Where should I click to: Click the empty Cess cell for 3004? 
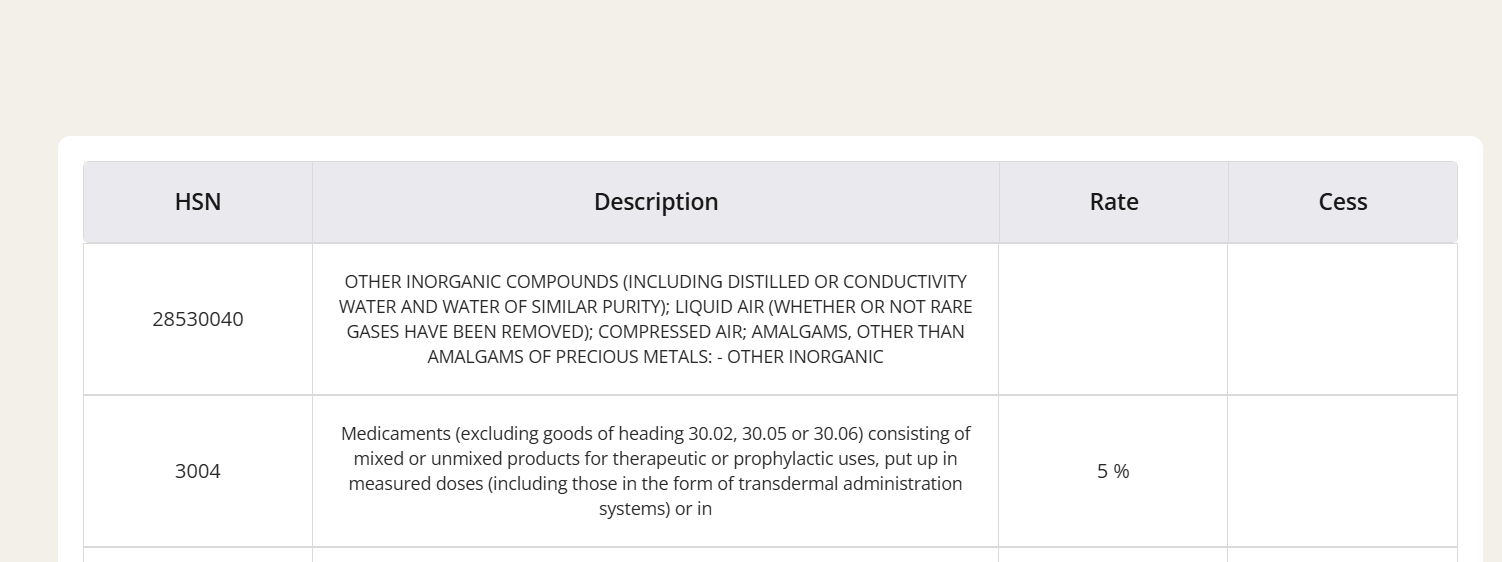pos(1342,471)
